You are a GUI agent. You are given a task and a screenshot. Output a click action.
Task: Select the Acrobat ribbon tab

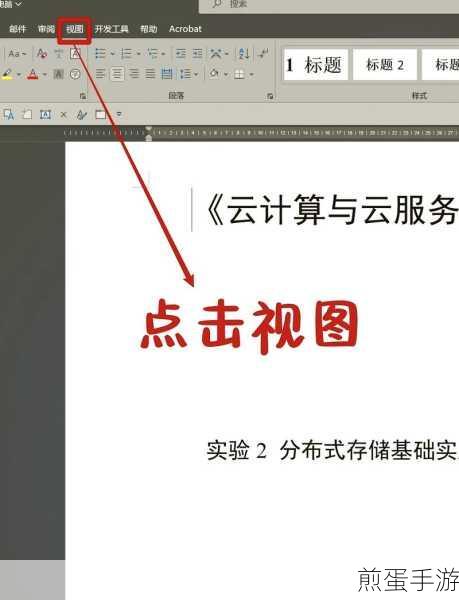tap(185, 29)
